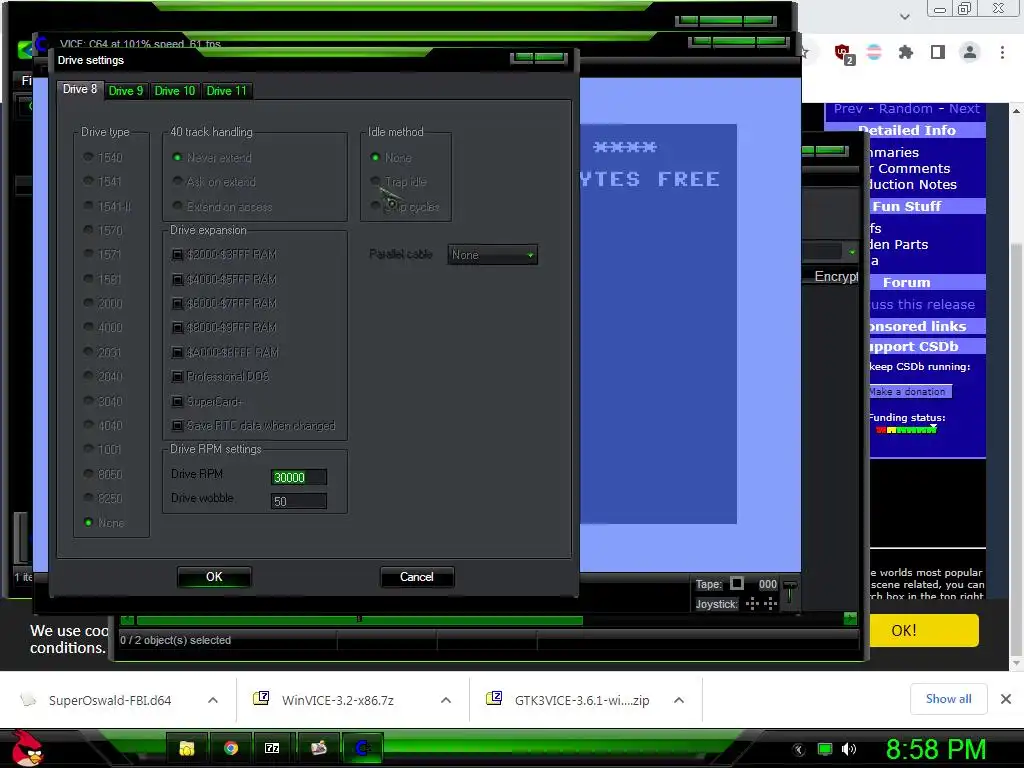The height and width of the screenshot is (768, 1024).
Task: Click the green monitor tray icon
Action: [825, 749]
